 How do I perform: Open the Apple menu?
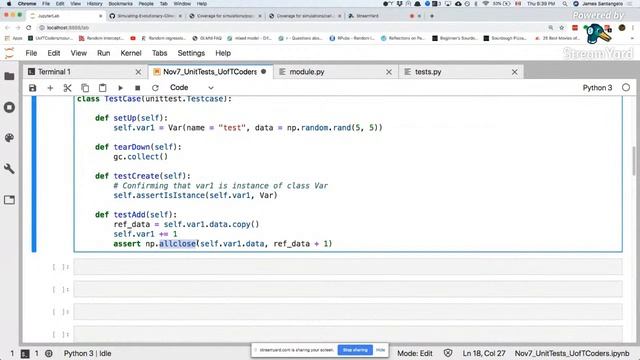pos(9,4)
